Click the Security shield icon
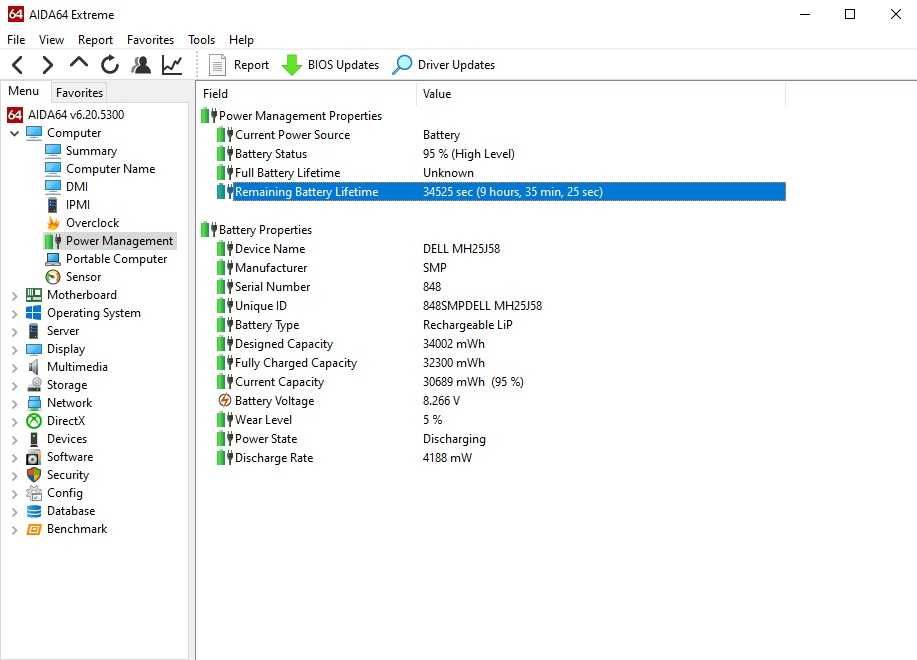Image resolution: width=917 pixels, height=660 pixels. (34, 475)
